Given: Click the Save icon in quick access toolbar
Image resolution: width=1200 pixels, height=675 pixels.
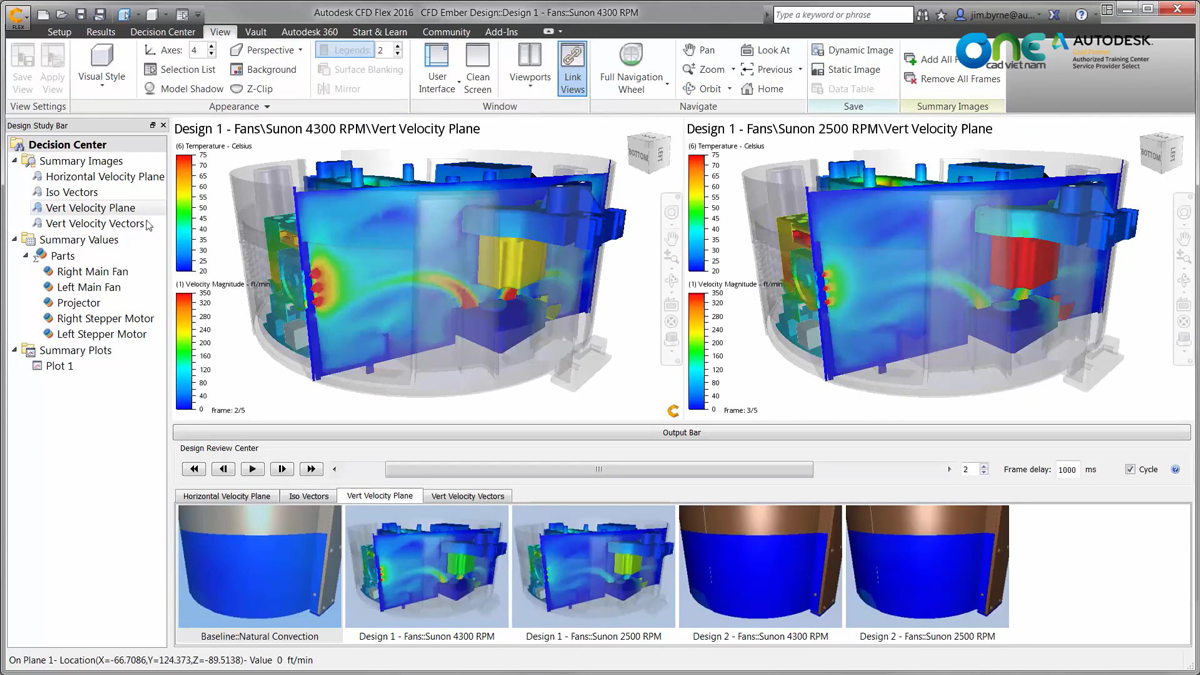Looking at the screenshot, I should (x=81, y=15).
